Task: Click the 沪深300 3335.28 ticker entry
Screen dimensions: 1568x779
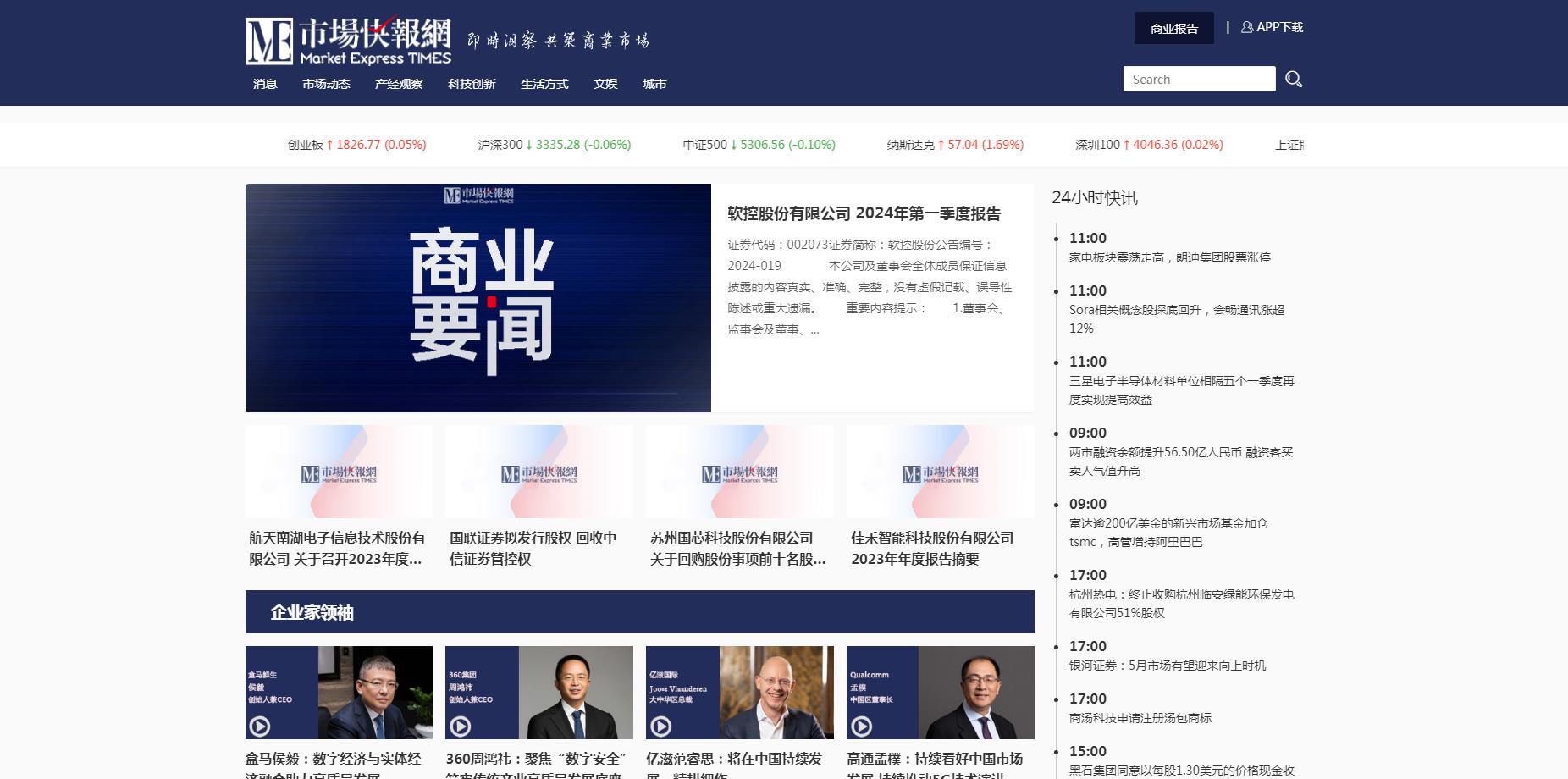Action: [555, 145]
